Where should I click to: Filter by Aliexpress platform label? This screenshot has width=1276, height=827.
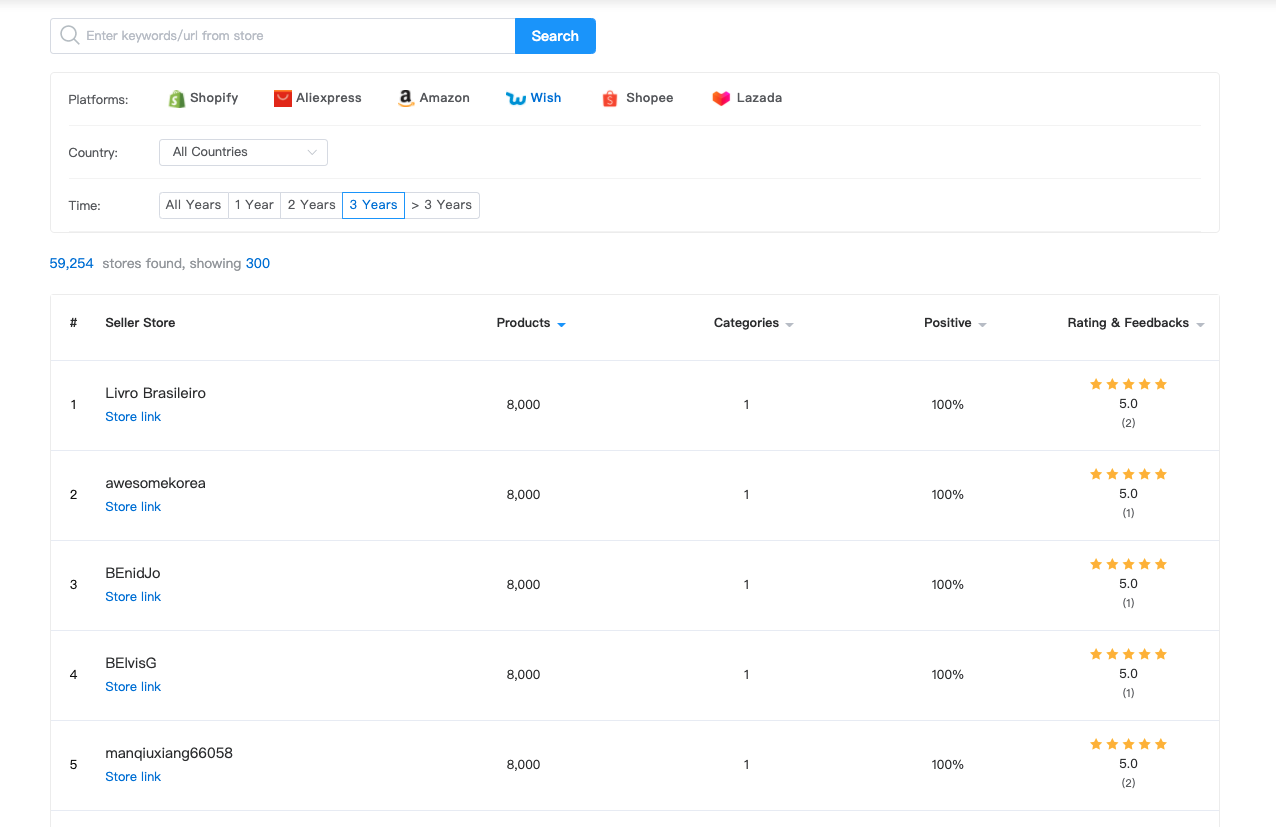coord(329,98)
